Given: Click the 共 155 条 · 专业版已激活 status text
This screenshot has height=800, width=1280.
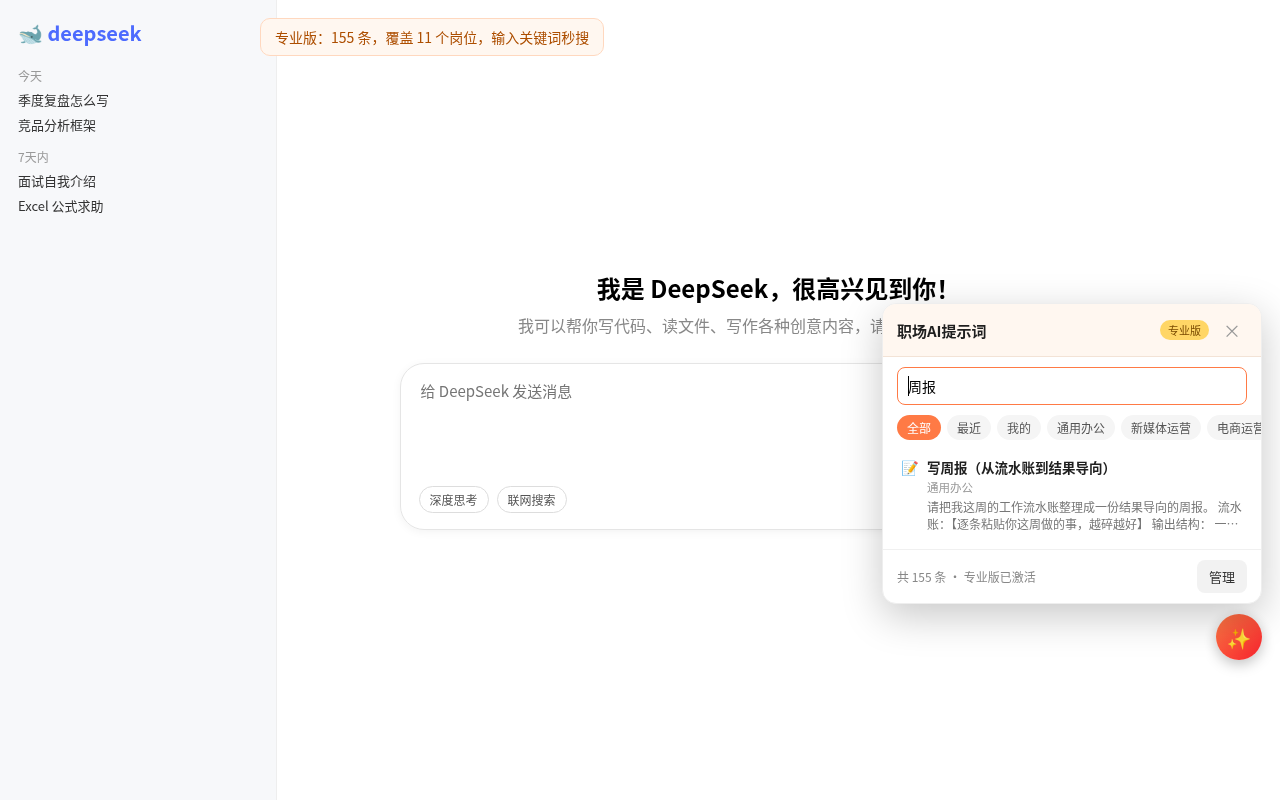Looking at the screenshot, I should pyautogui.click(x=966, y=577).
